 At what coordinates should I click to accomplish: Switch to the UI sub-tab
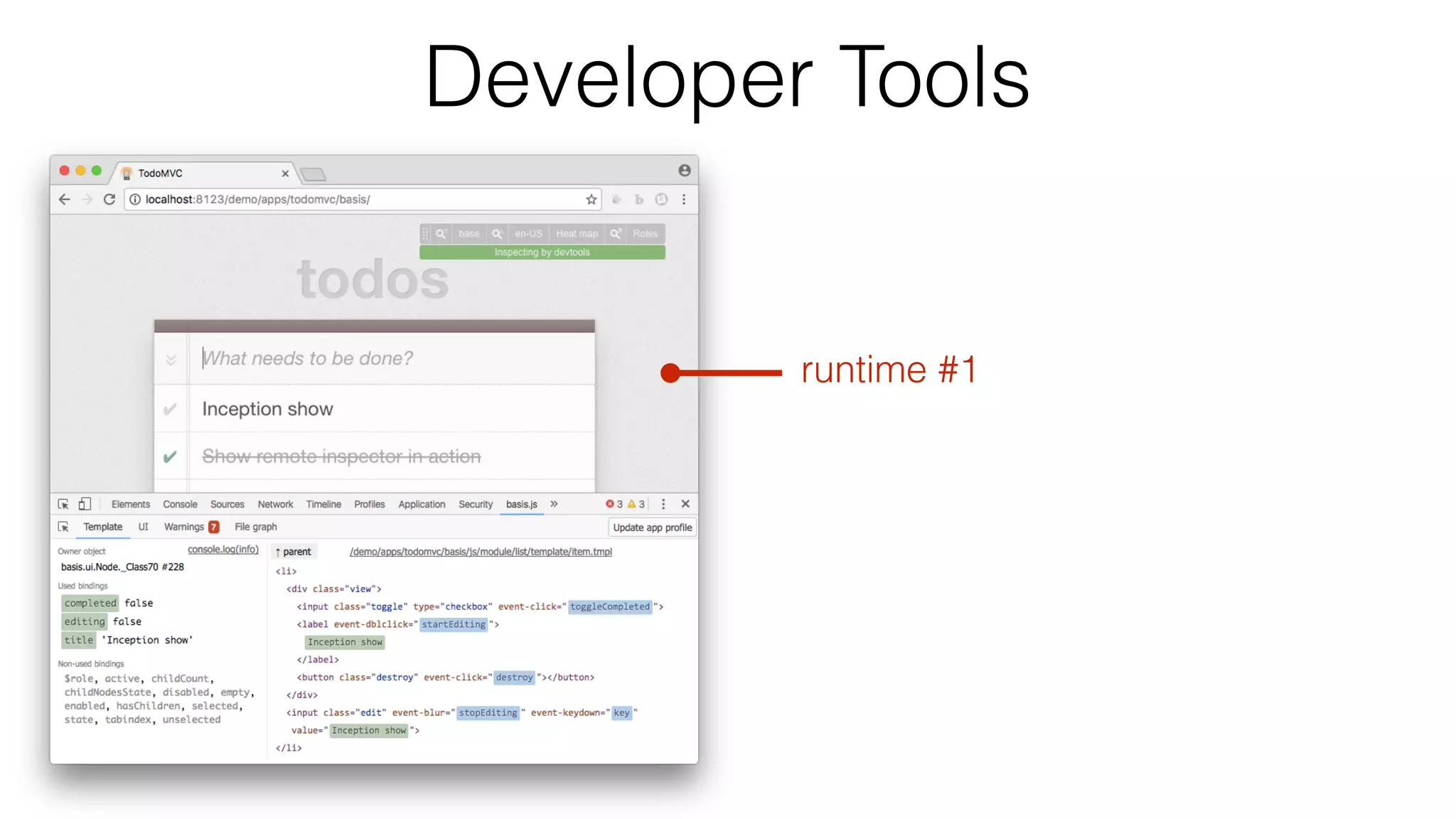click(143, 527)
